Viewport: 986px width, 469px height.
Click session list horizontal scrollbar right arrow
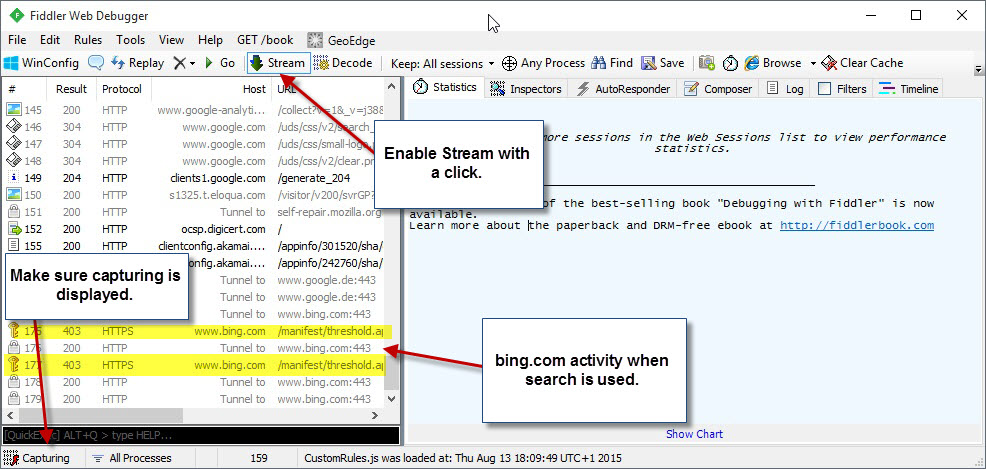(x=374, y=416)
